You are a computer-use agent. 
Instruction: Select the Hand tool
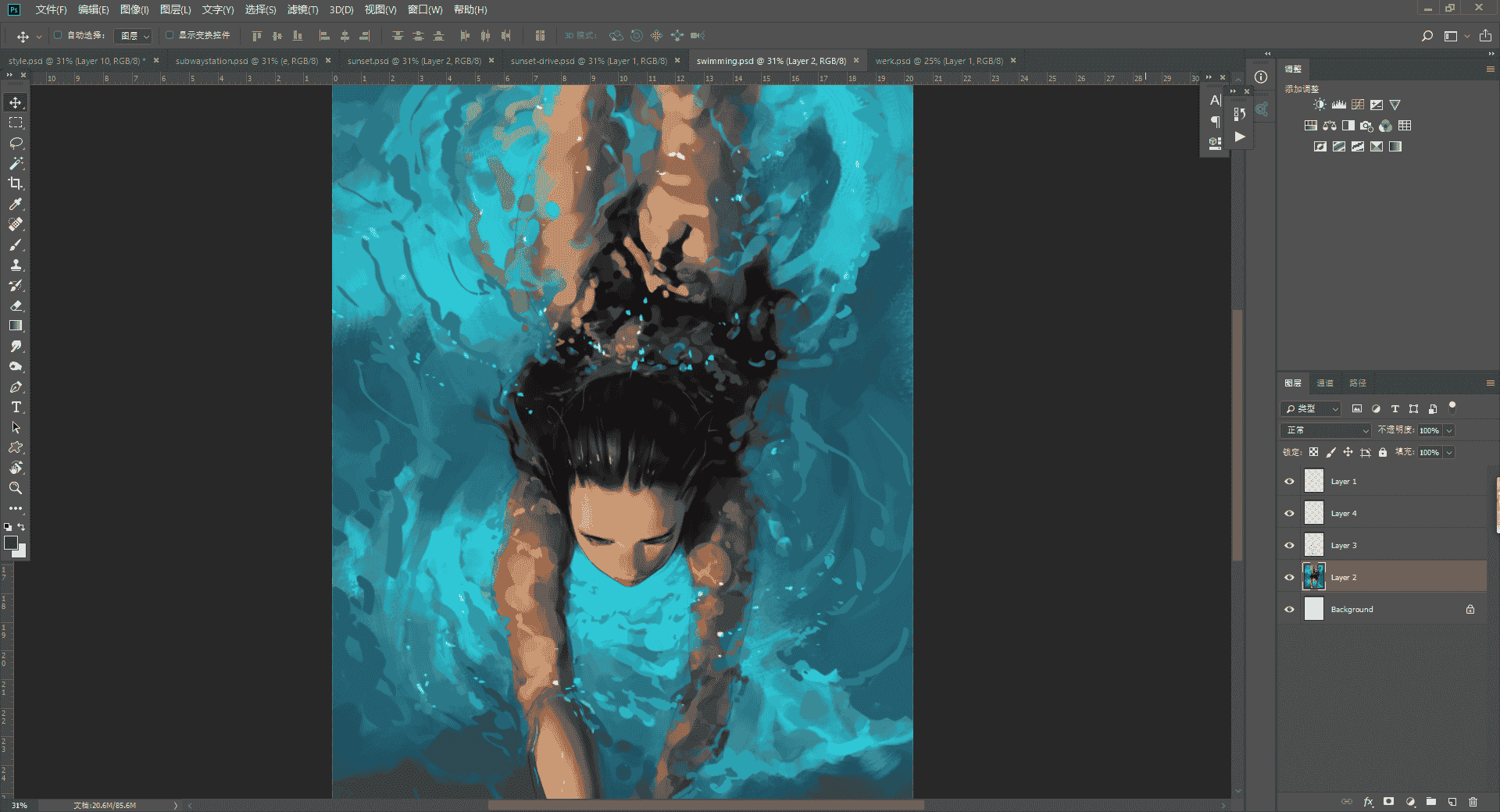[16, 468]
